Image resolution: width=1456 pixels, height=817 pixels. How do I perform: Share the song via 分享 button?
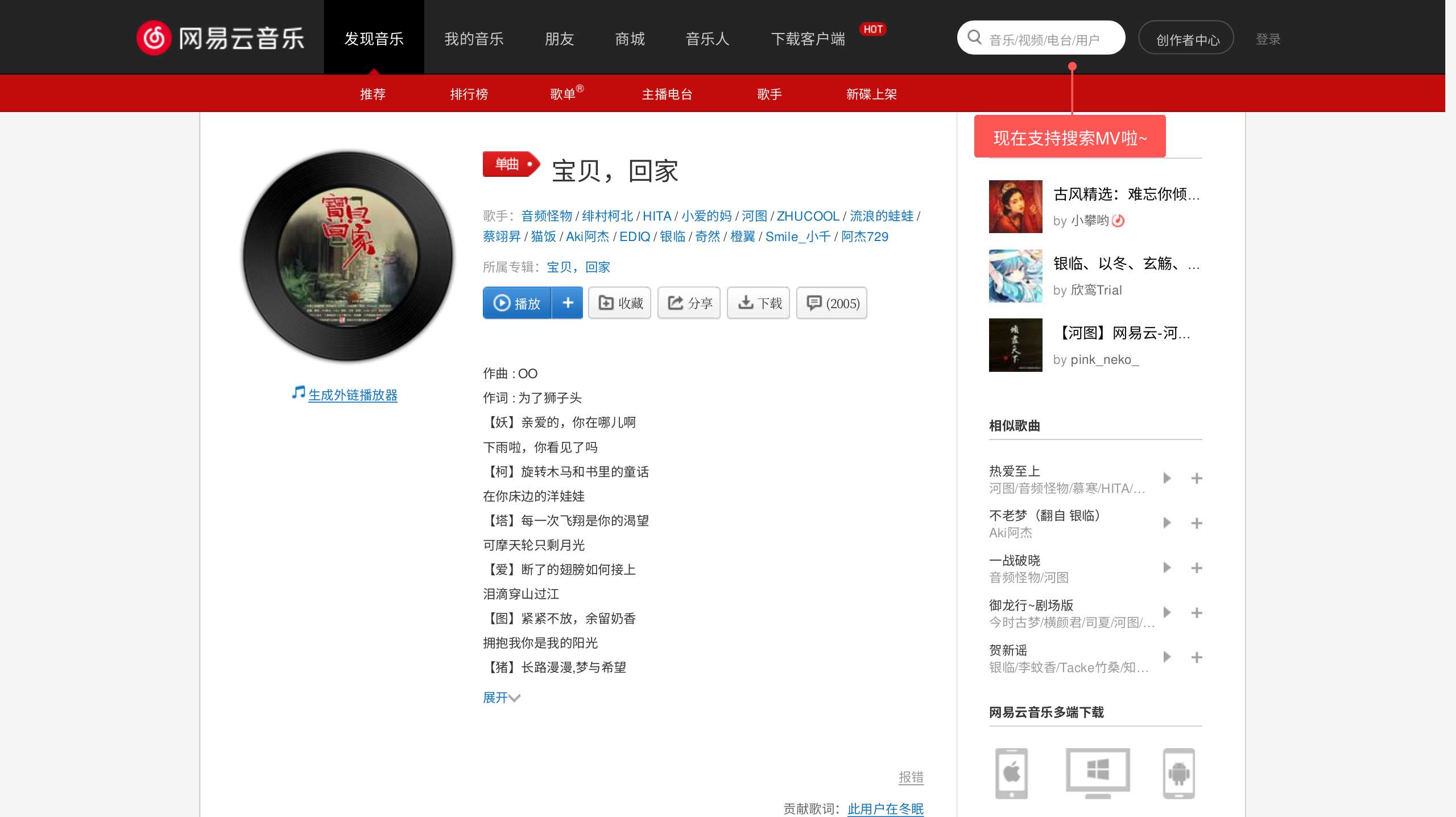coord(689,303)
